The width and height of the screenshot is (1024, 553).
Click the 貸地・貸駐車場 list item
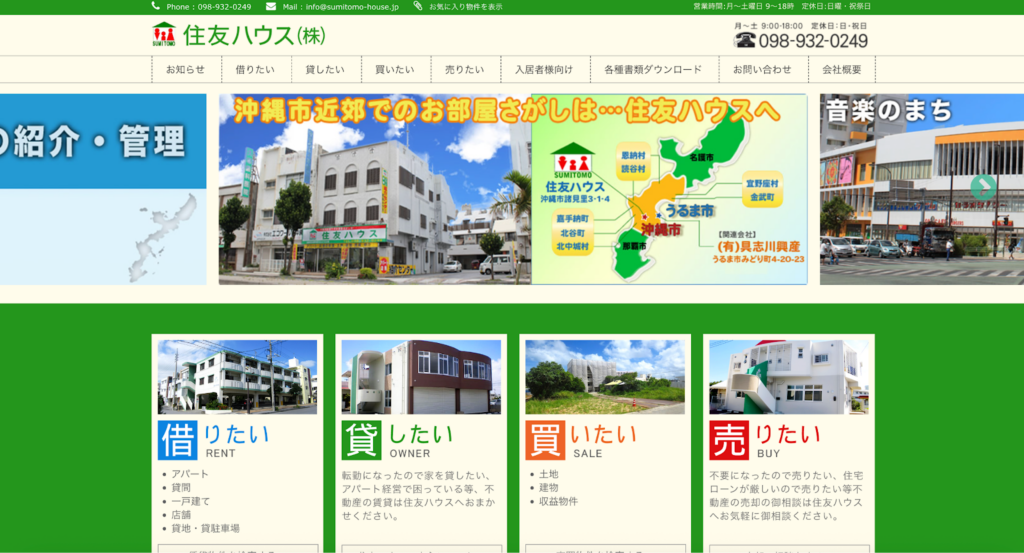(x=205, y=529)
